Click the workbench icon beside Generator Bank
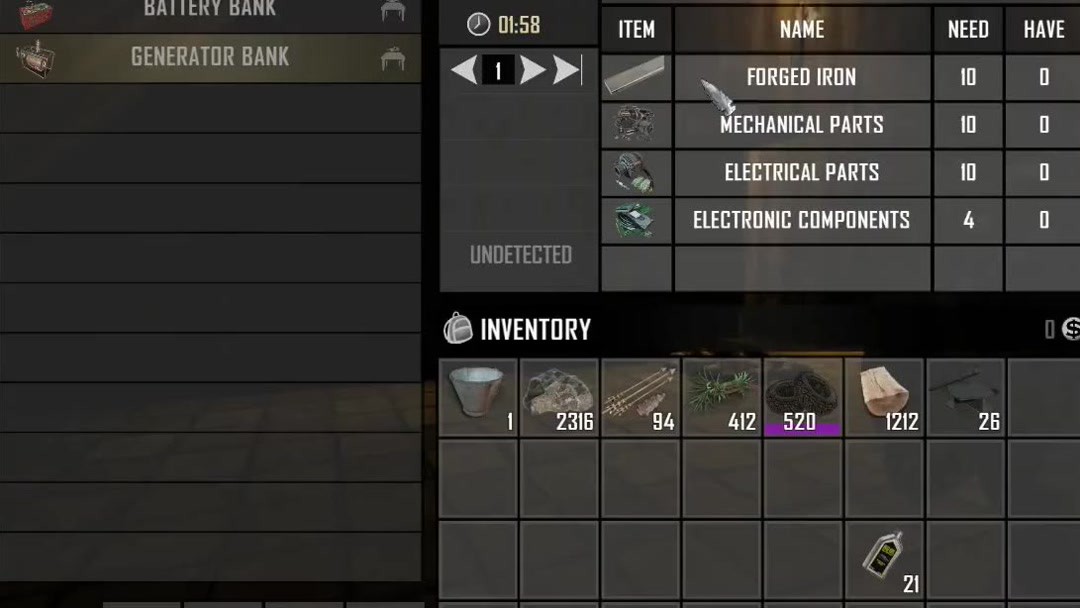Screen dimensions: 1080x608 [x=393, y=58]
